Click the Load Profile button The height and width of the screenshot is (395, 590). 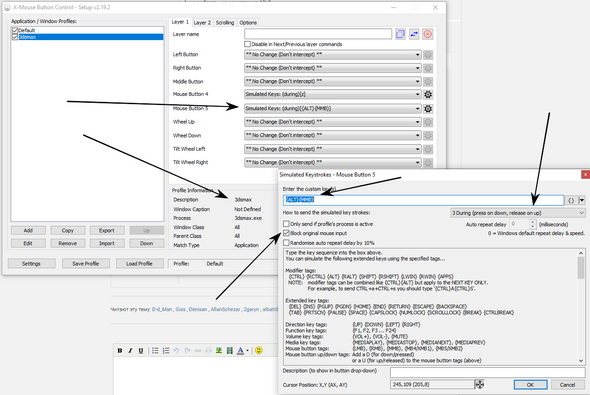coord(140,263)
